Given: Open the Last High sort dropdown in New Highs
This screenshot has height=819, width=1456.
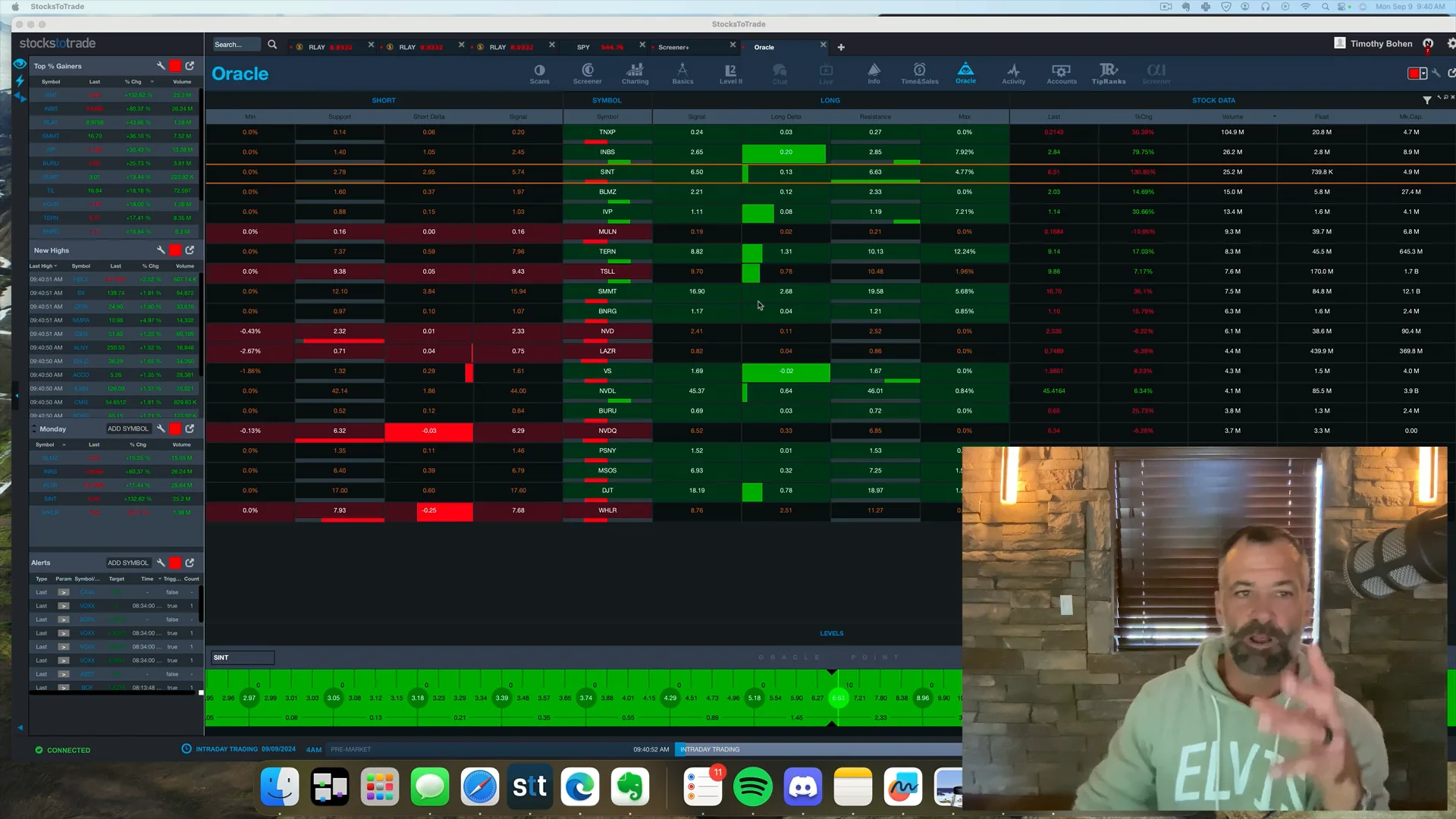Looking at the screenshot, I should [x=43, y=266].
